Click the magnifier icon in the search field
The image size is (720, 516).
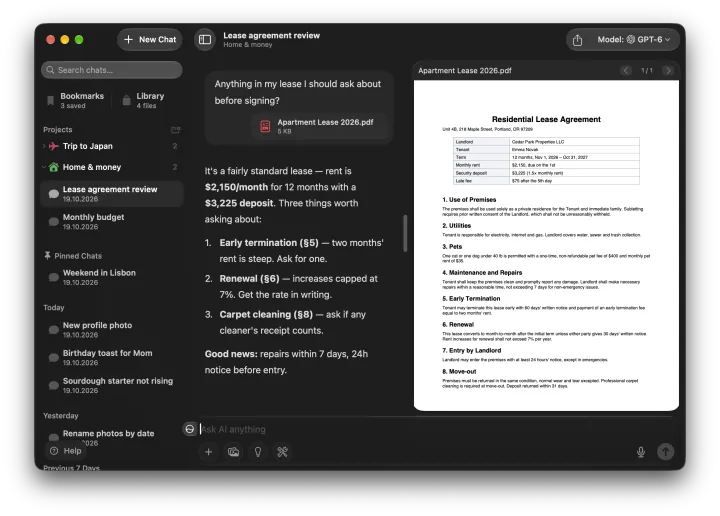[51, 70]
